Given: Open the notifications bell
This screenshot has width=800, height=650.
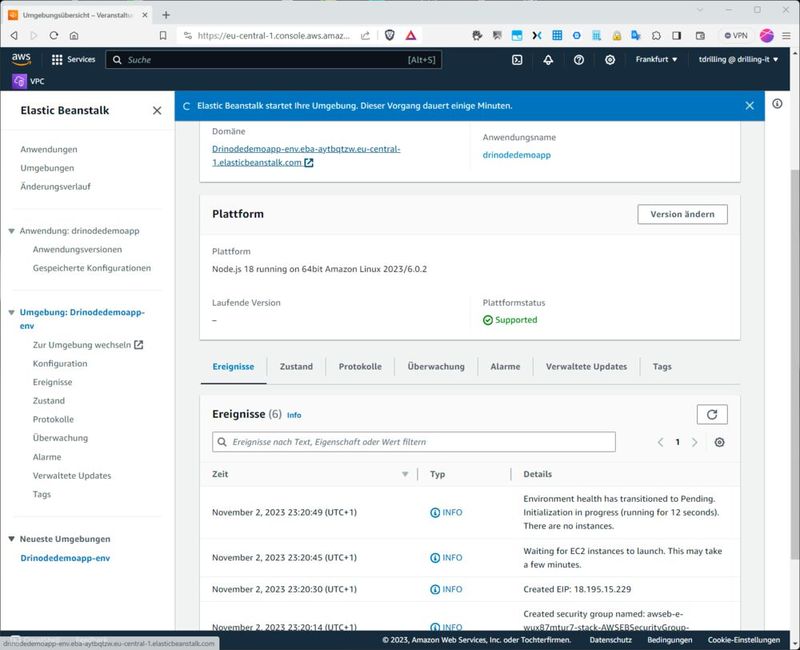Looking at the screenshot, I should tap(548, 60).
